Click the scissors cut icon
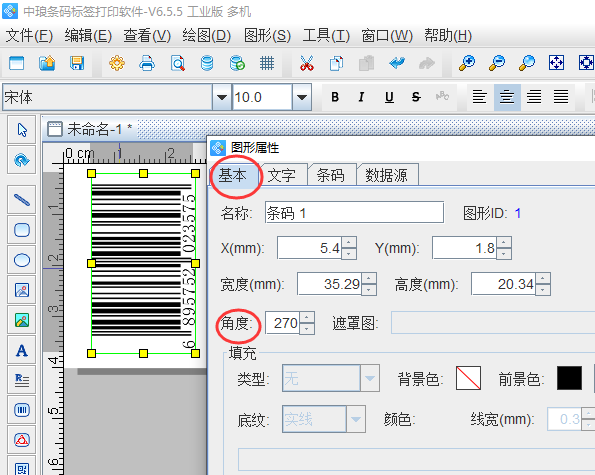This screenshot has height=475, width=595. [307, 63]
